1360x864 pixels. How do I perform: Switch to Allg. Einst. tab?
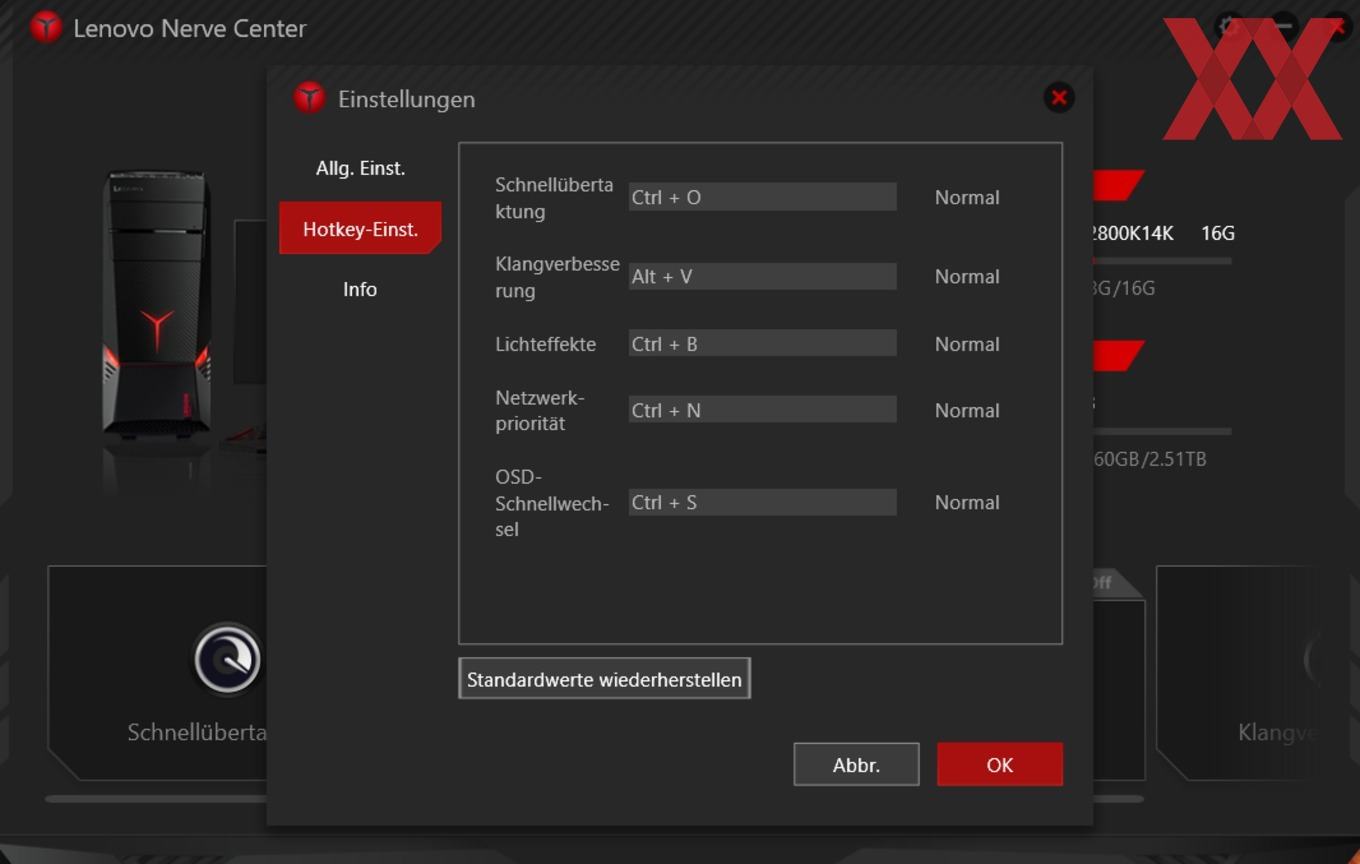pyautogui.click(x=360, y=168)
